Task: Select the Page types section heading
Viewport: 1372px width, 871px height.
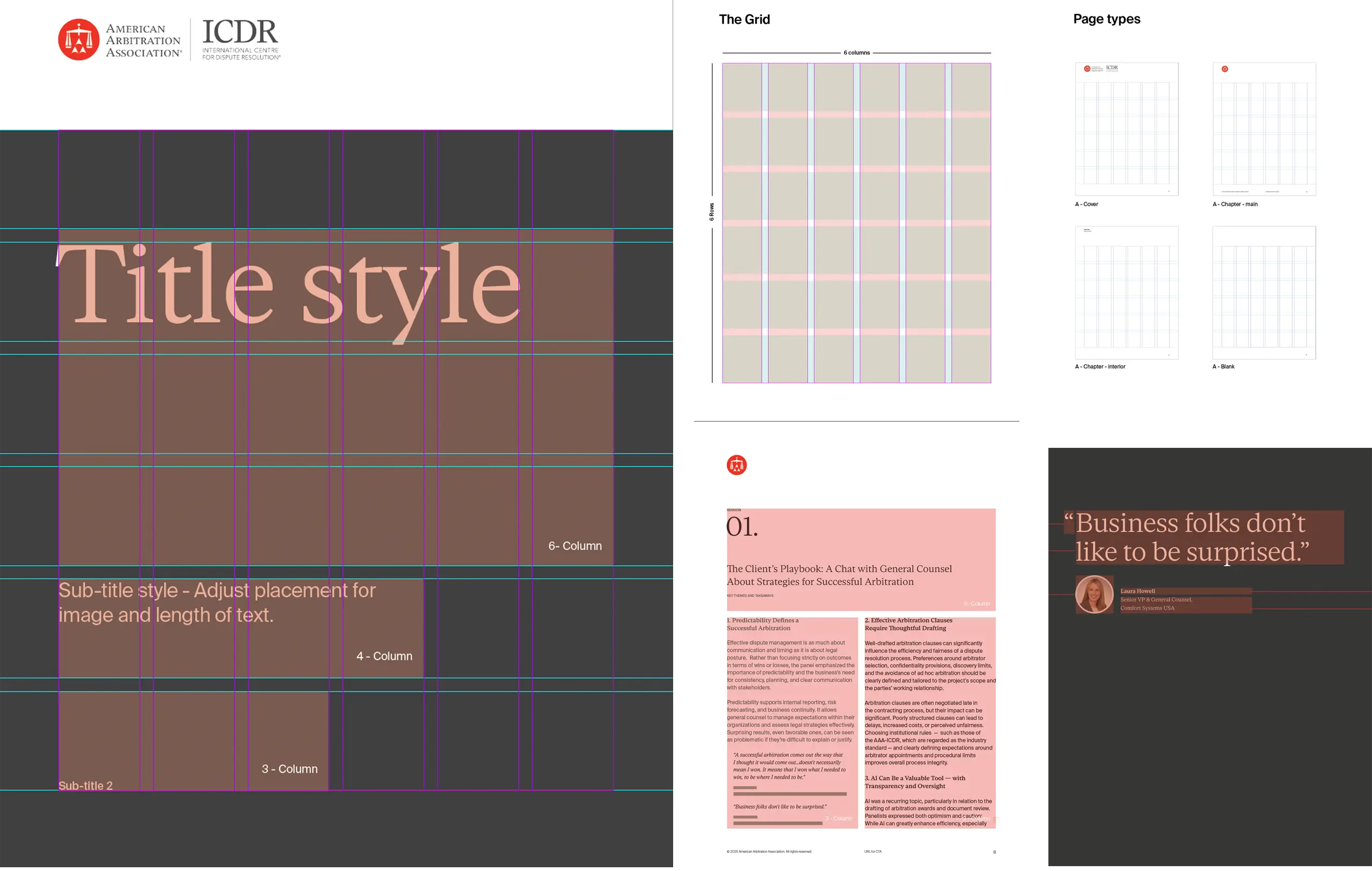Action: [1106, 19]
